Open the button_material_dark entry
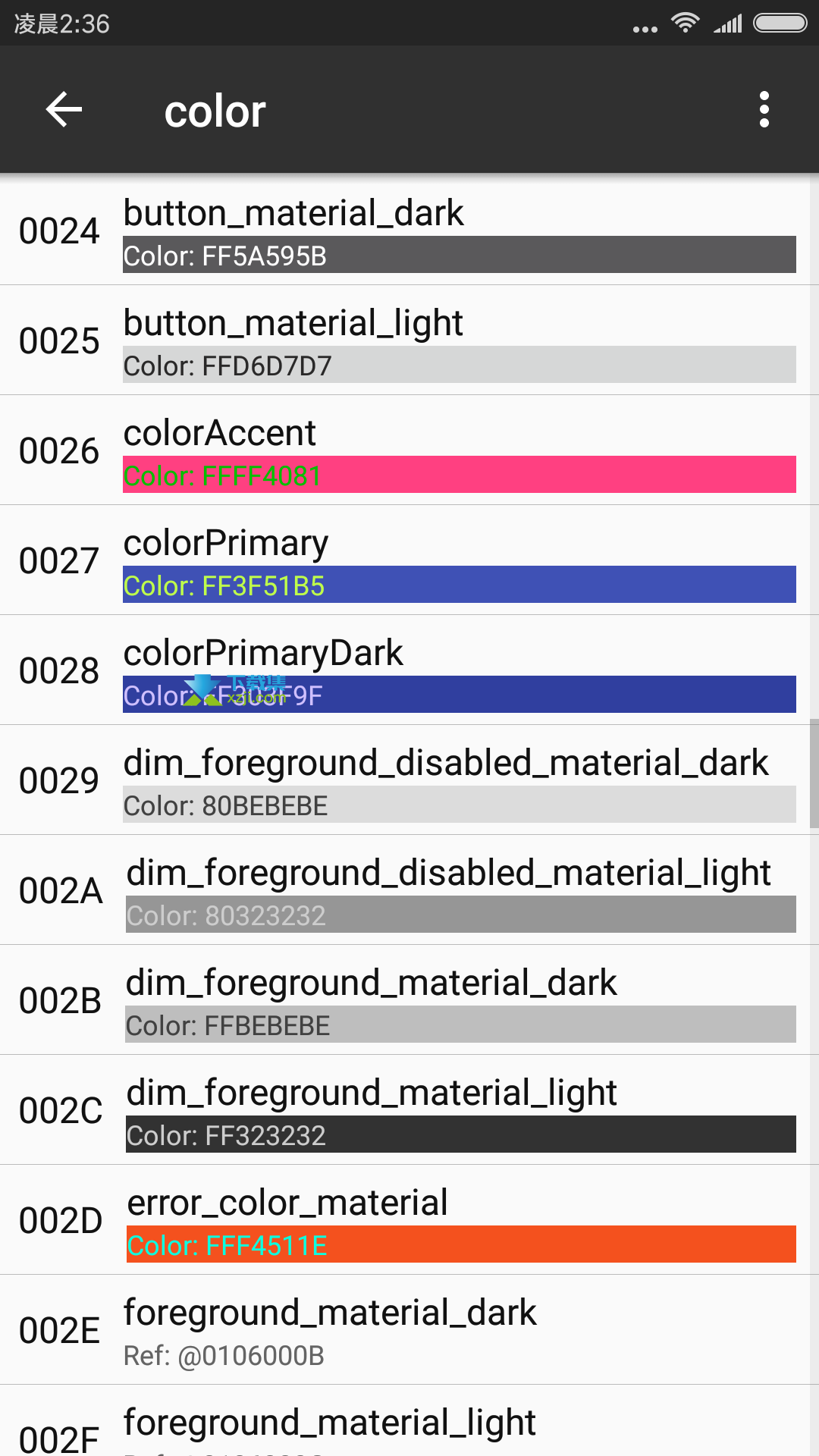The width and height of the screenshot is (819, 1456). 409,231
